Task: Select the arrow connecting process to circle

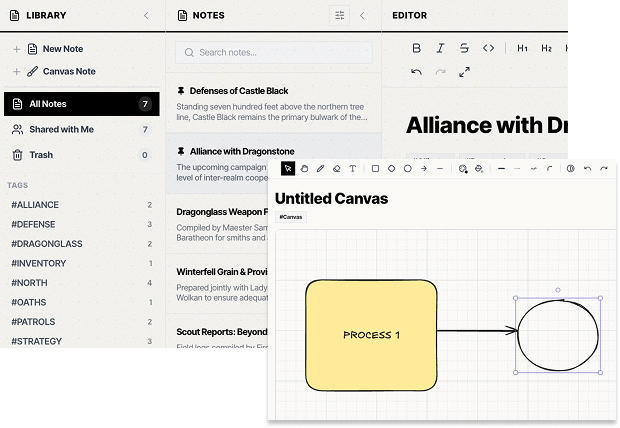Action: [477, 330]
